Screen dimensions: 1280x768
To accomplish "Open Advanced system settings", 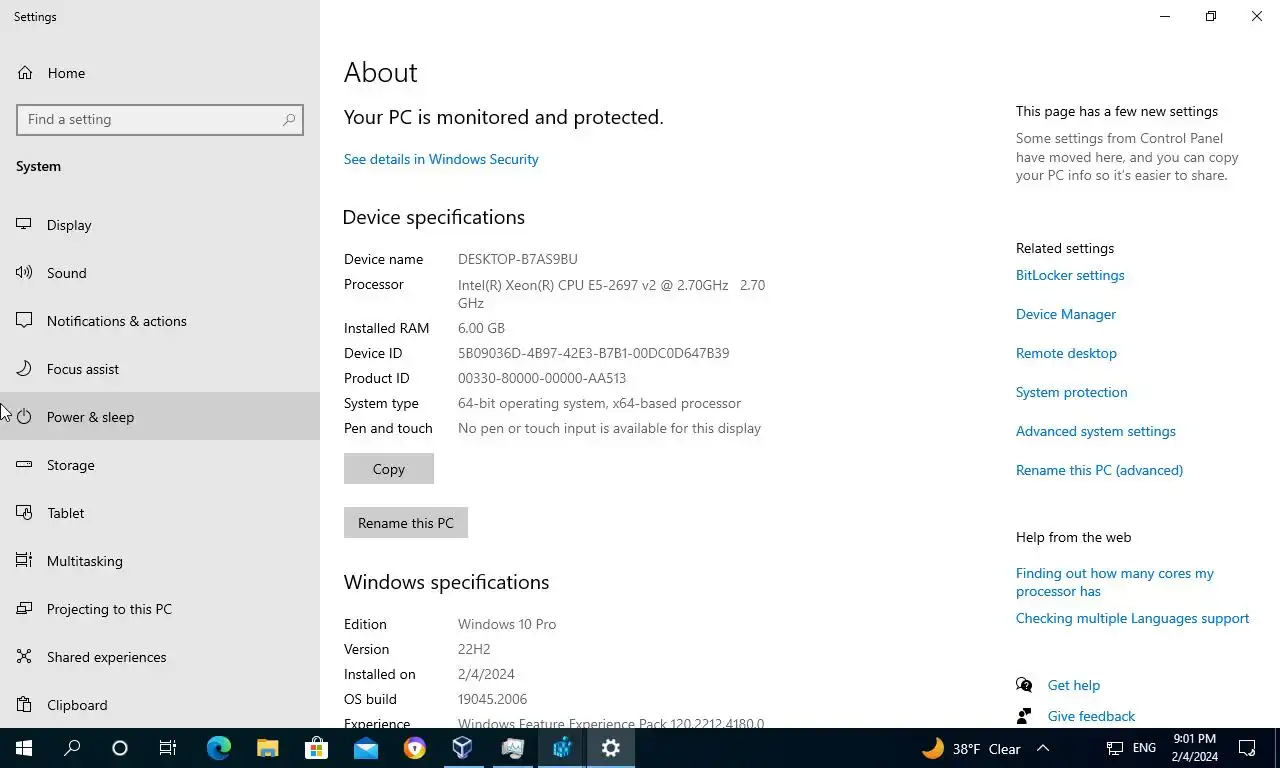I will point(1096,431).
